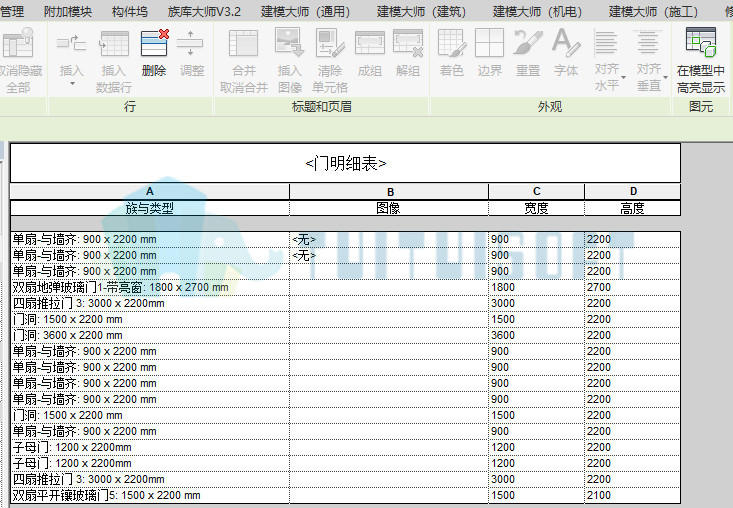This screenshot has width=733, height=508.
Task: Click width cell showing 1800
Action: click(537, 287)
